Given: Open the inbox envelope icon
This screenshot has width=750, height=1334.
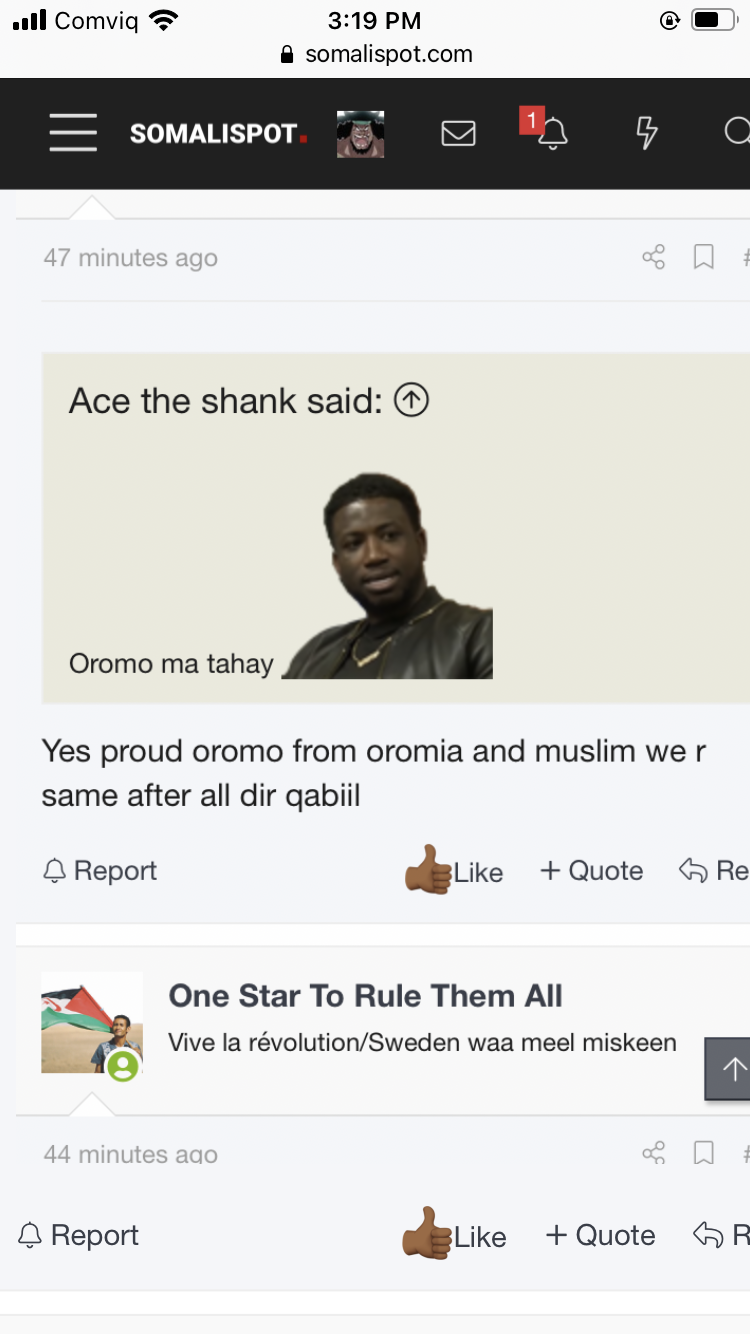Looking at the screenshot, I should (x=458, y=133).
